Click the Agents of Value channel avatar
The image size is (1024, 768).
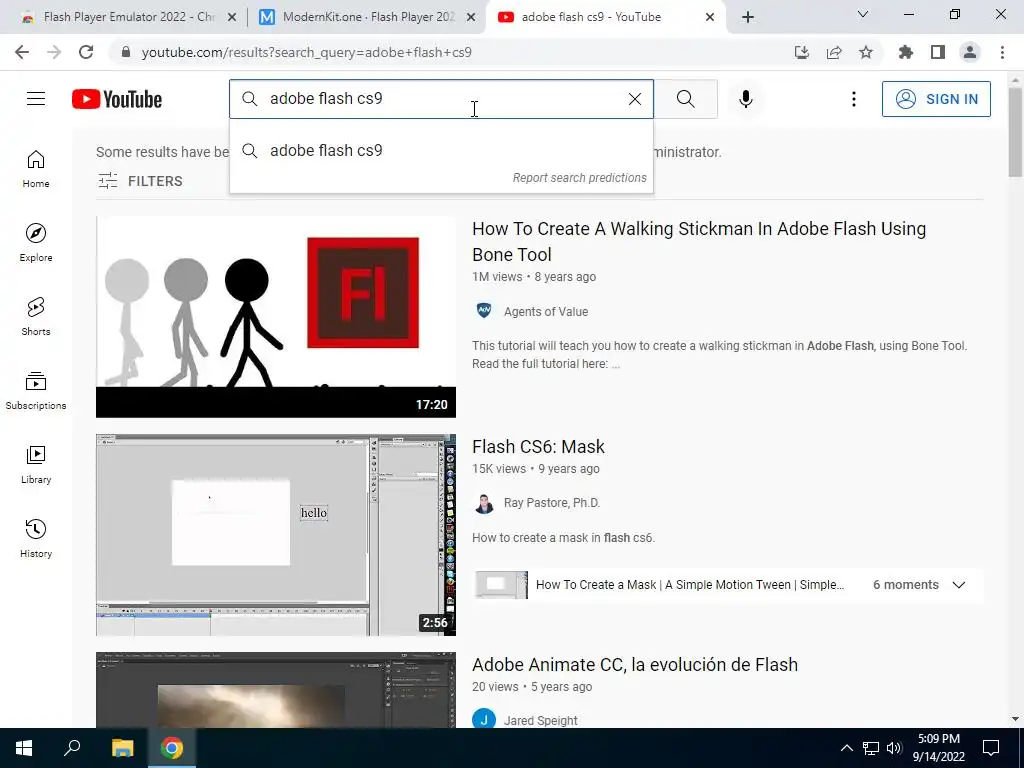(484, 311)
